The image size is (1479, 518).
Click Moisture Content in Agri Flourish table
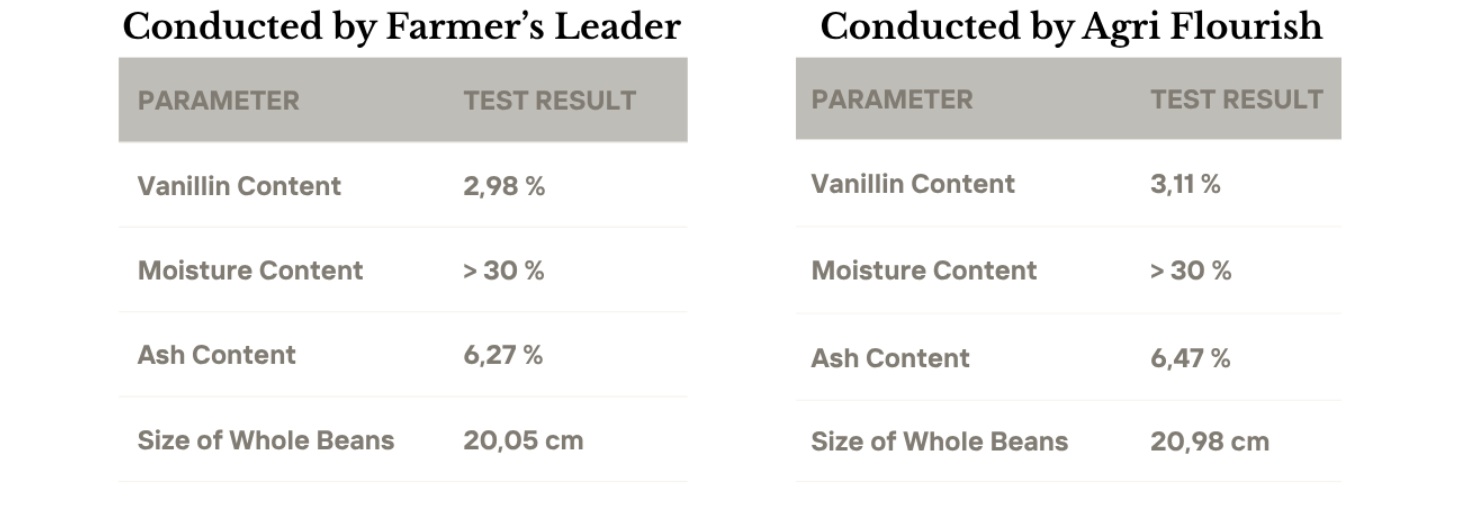[924, 271]
